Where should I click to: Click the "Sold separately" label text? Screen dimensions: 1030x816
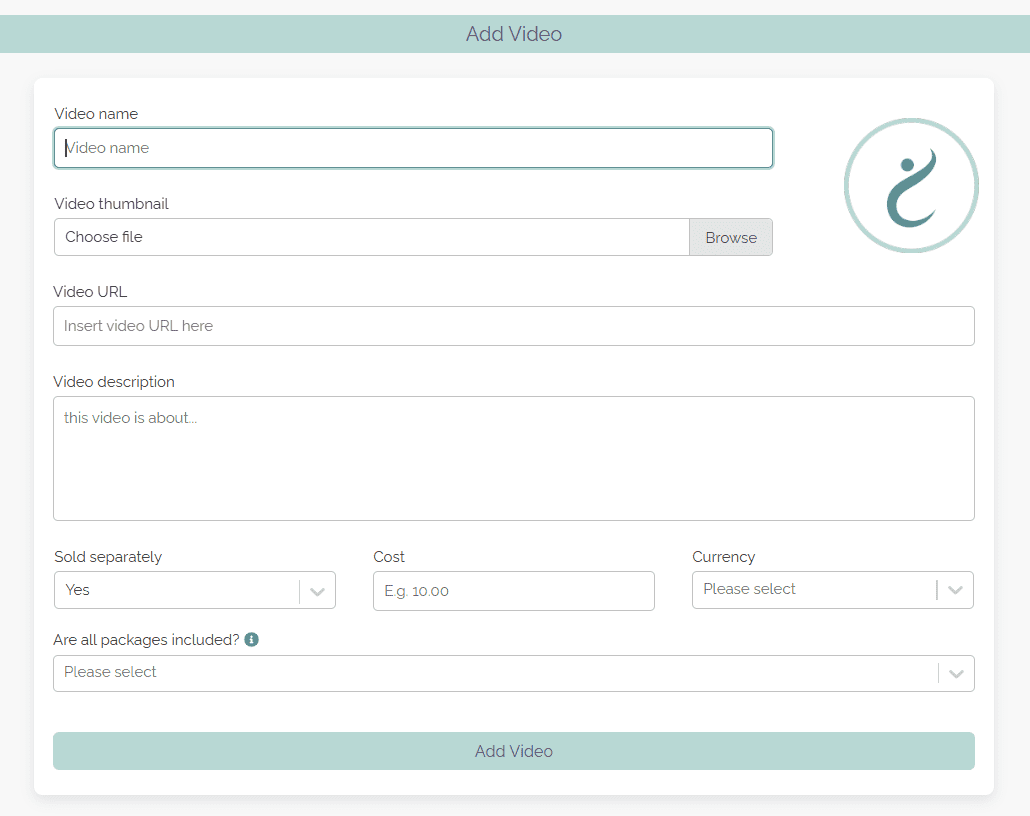[x=108, y=557]
